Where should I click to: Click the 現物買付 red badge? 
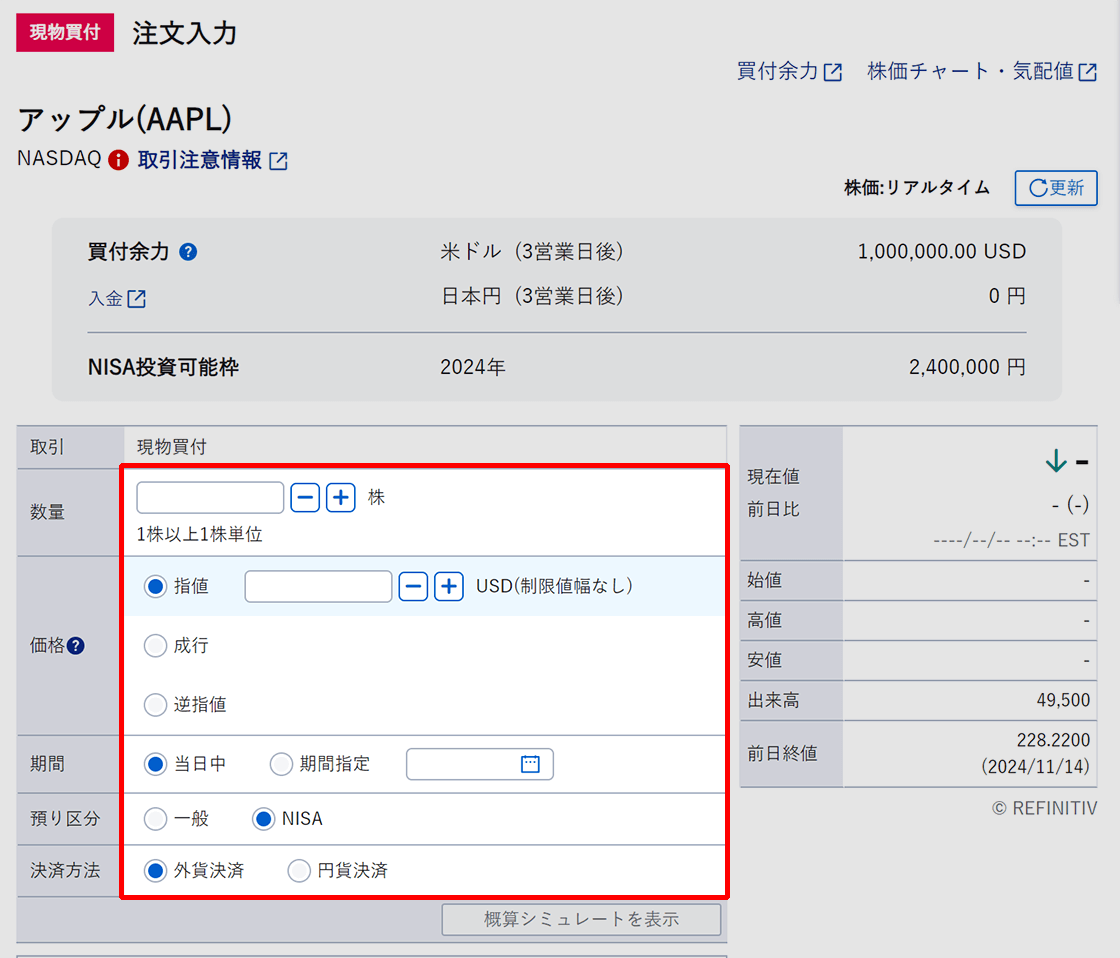[x=65, y=32]
